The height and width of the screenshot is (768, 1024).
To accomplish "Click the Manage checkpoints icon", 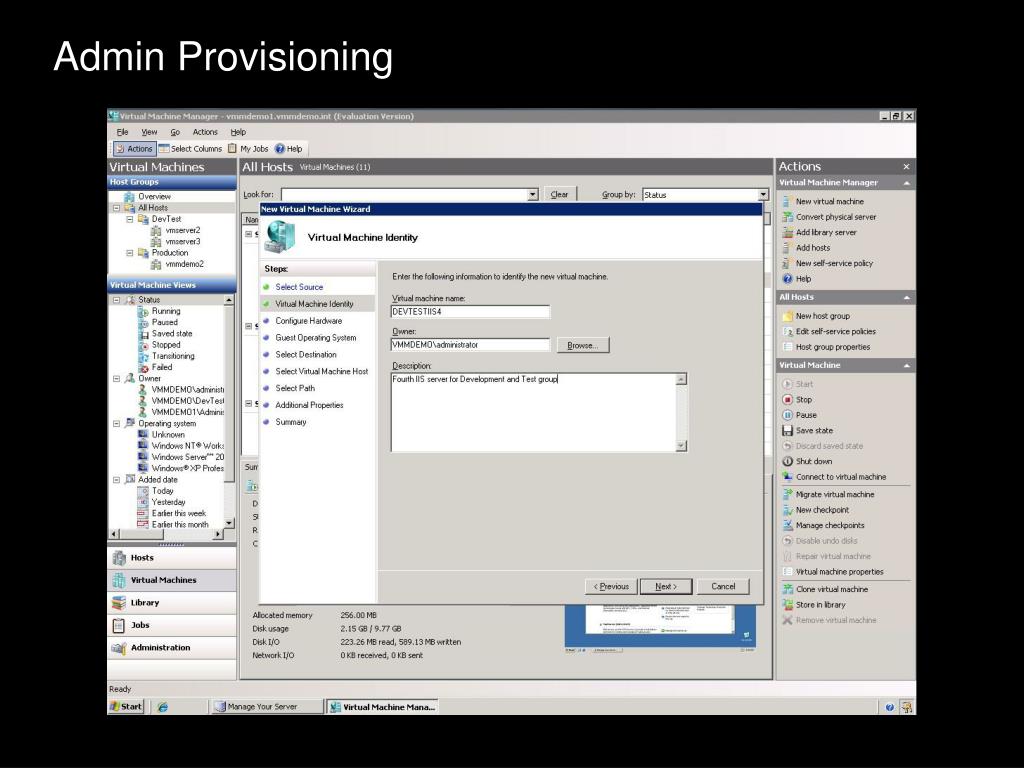I will pyautogui.click(x=788, y=525).
